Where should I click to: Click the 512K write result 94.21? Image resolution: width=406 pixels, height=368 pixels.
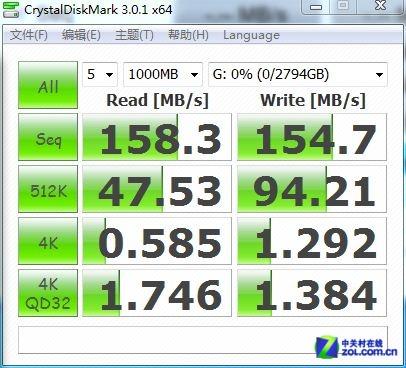pyautogui.click(x=312, y=189)
